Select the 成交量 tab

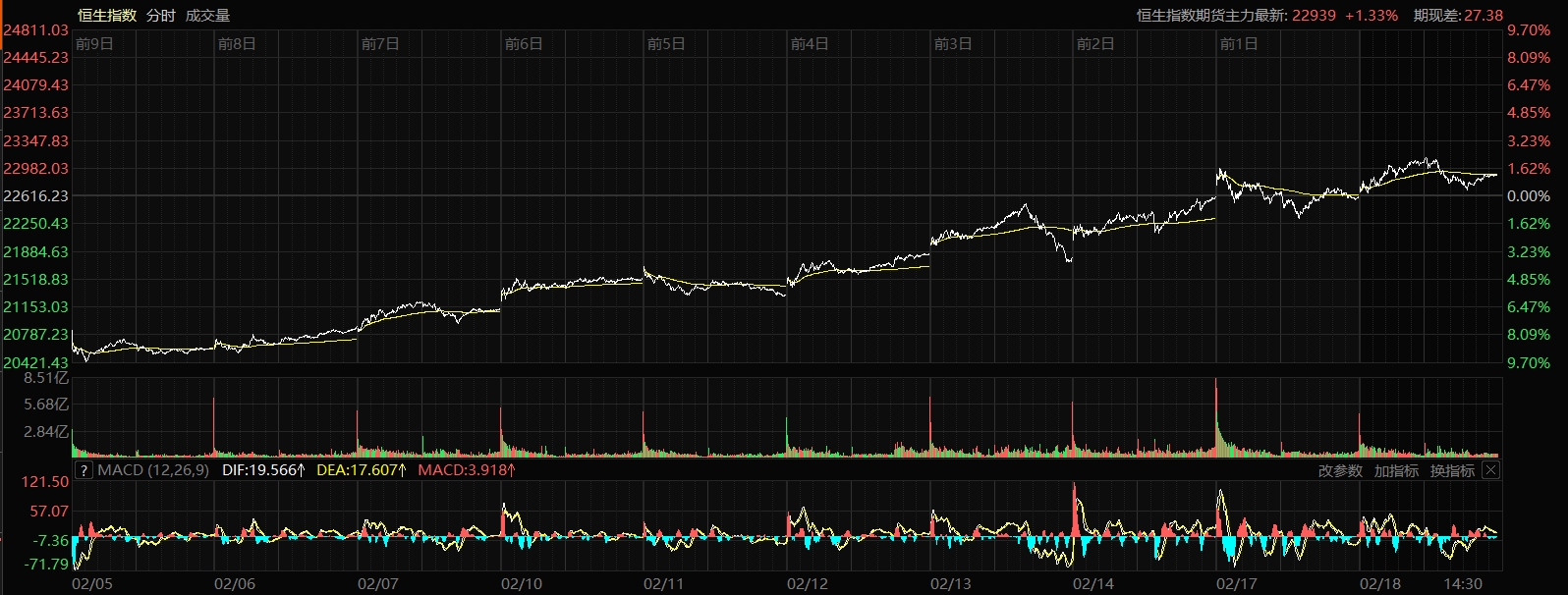click(207, 15)
